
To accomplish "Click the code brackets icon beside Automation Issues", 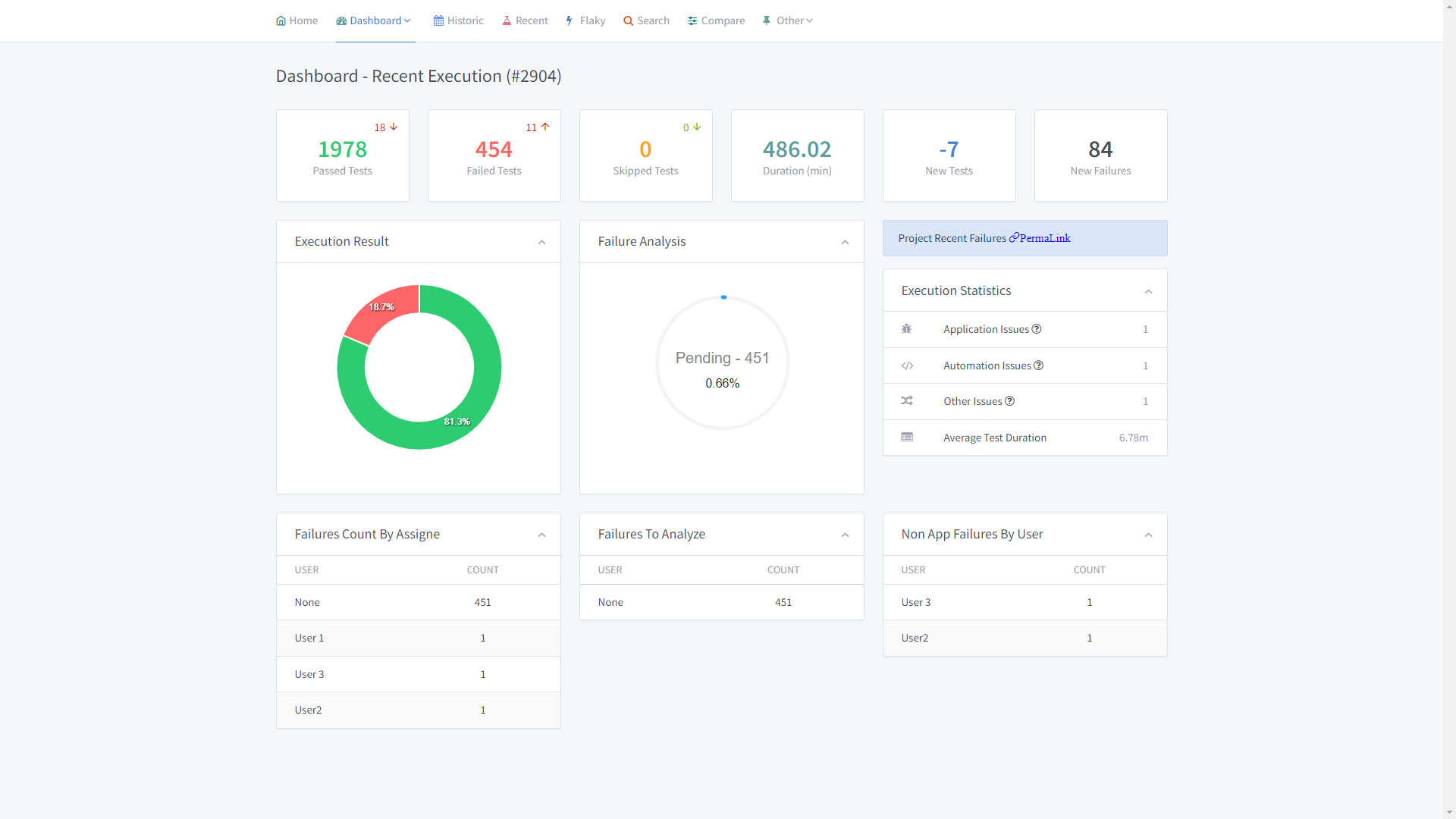I will point(907,366).
